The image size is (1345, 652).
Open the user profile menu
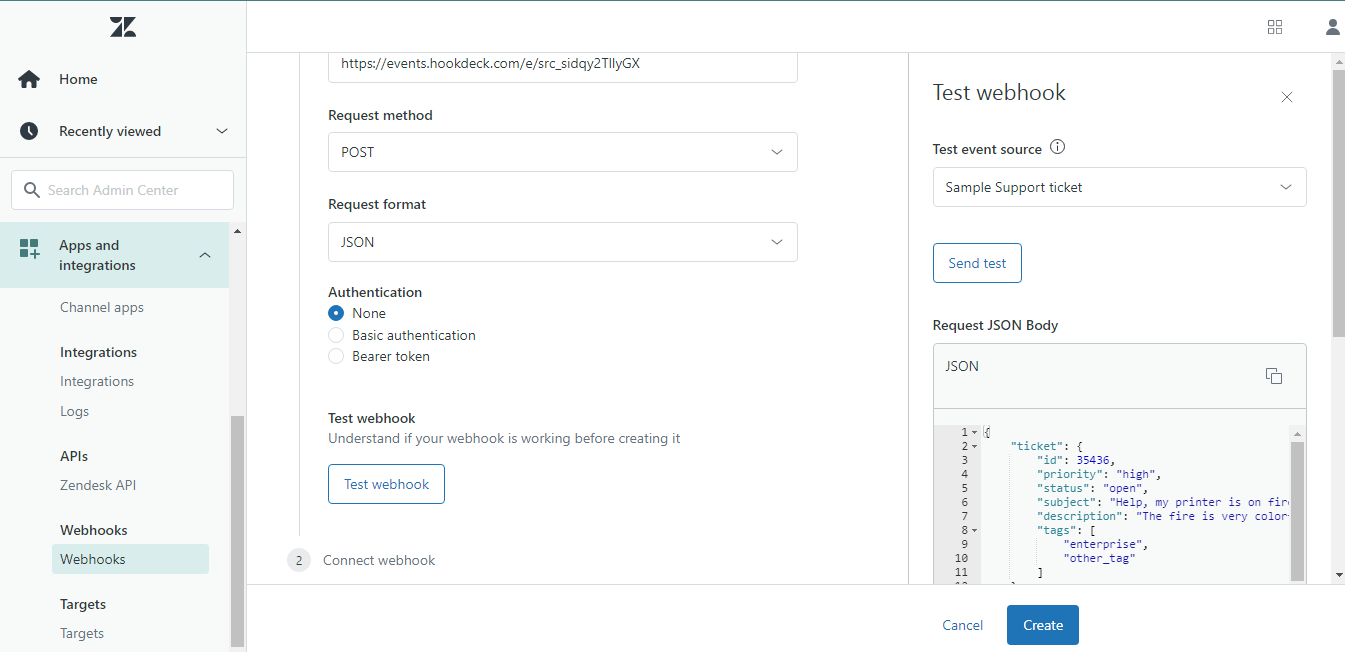(1332, 26)
